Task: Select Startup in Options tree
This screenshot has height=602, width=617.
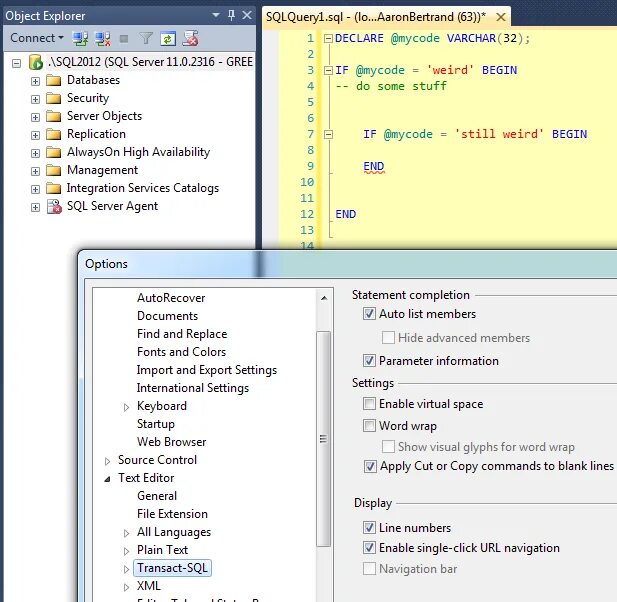Action: (x=156, y=424)
